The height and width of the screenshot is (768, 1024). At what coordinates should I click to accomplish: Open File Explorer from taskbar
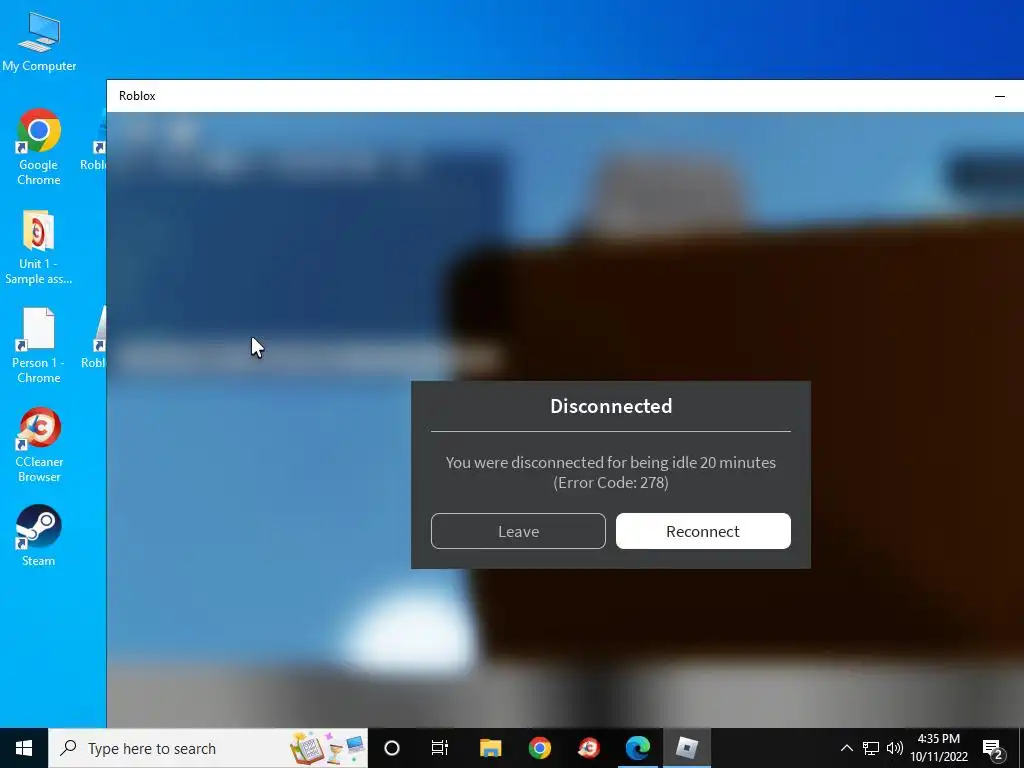tap(490, 748)
